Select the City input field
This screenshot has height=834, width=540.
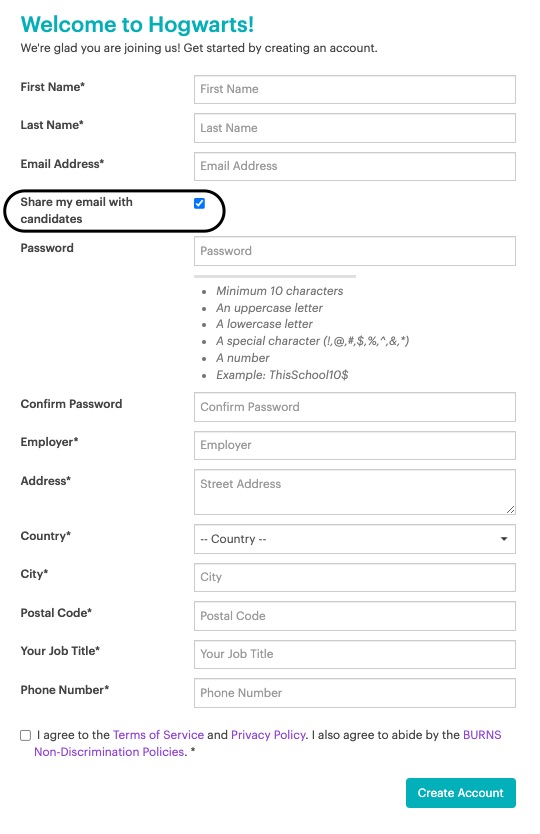click(x=354, y=577)
